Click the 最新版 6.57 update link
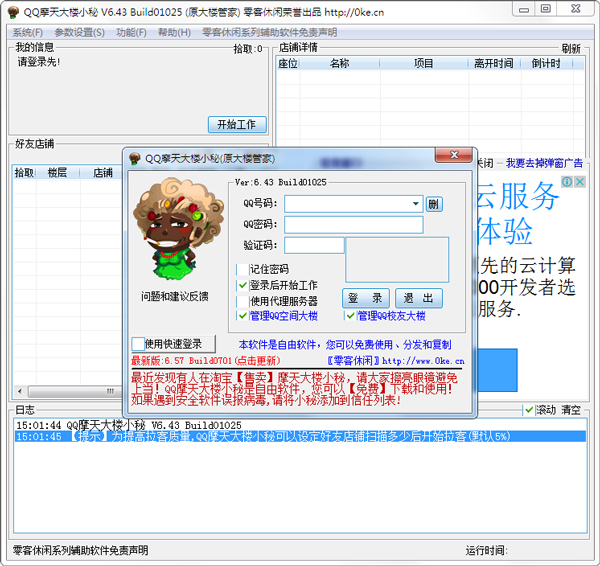Viewport: 600px width, 566px height. coord(206,360)
